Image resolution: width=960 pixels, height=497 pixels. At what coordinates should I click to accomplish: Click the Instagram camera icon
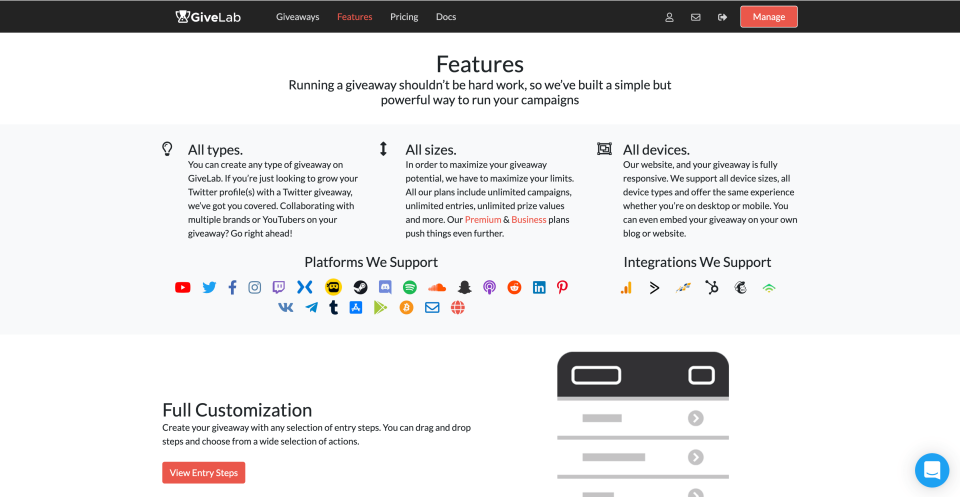pyautogui.click(x=255, y=287)
